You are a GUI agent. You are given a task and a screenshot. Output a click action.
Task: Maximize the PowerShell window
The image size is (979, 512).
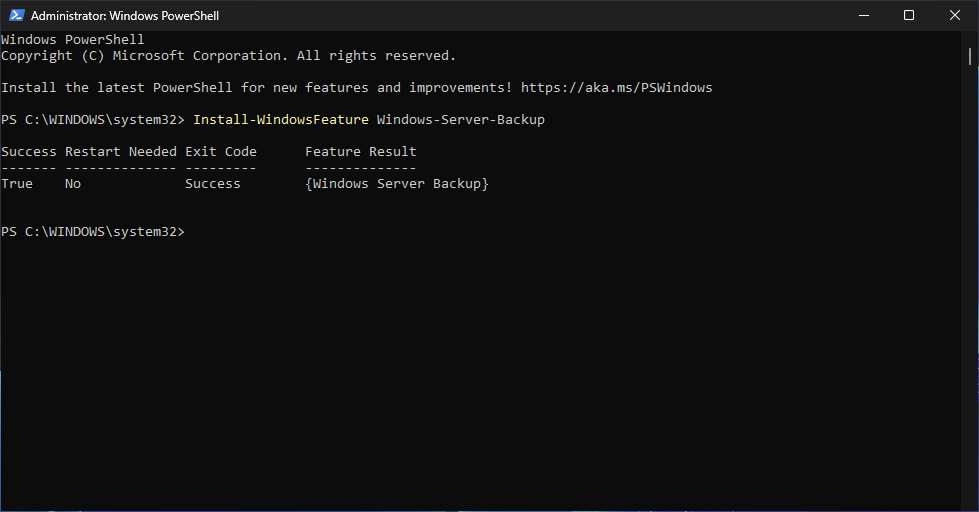coord(909,15)
